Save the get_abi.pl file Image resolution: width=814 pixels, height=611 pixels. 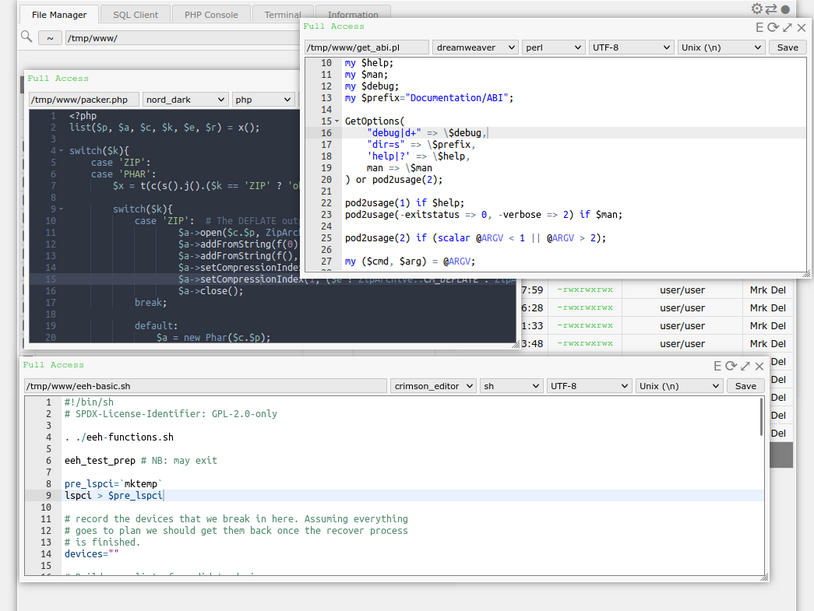(788, 47)
